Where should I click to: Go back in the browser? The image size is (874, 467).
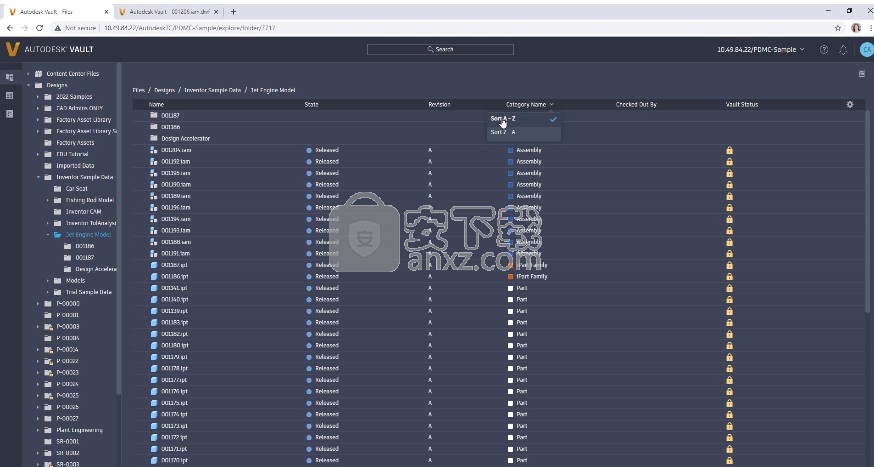click(9, 28)
